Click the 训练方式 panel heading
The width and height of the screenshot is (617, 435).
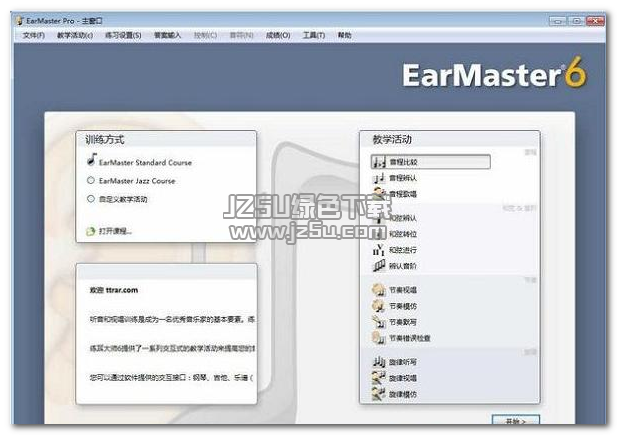[105, 139]
